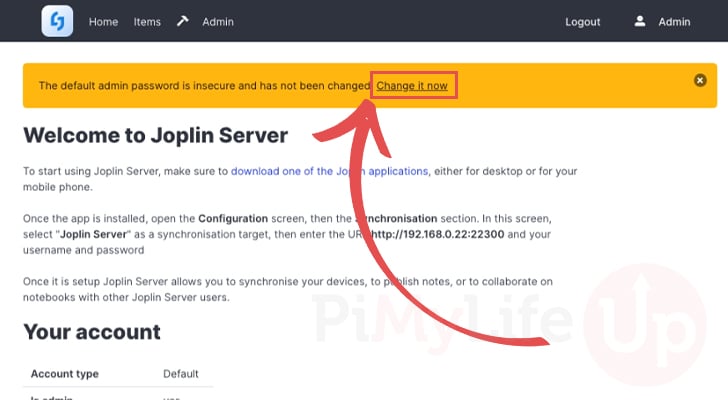Viewport: 728px width, 400px height.
Task: Select the 'Your account' heading
Action: click(92, 332)
